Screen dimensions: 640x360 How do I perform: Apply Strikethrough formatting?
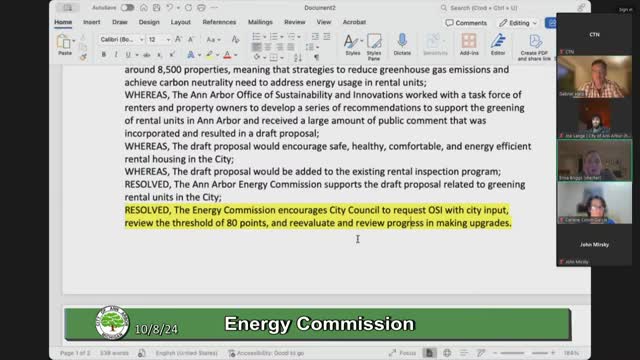(x=147, y=55)
